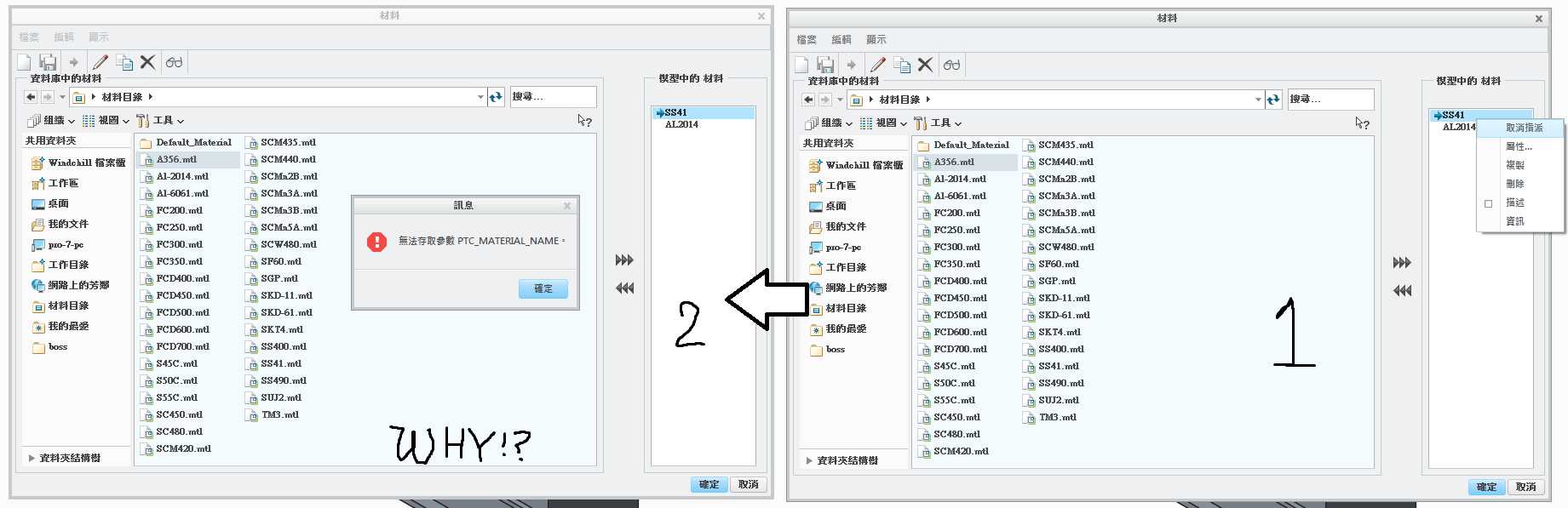
Task: Click the triple left arrows in right window
Action: pos(1402,291)
